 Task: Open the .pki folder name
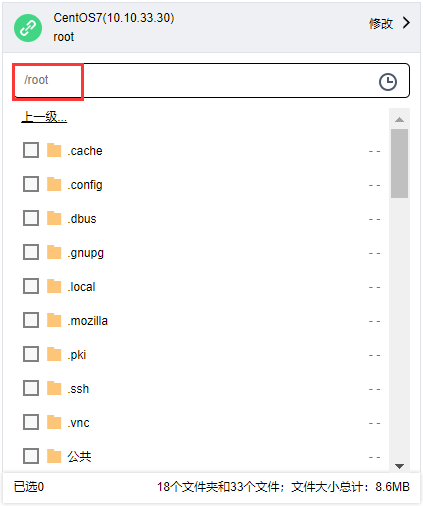click(x=77, y=355)
